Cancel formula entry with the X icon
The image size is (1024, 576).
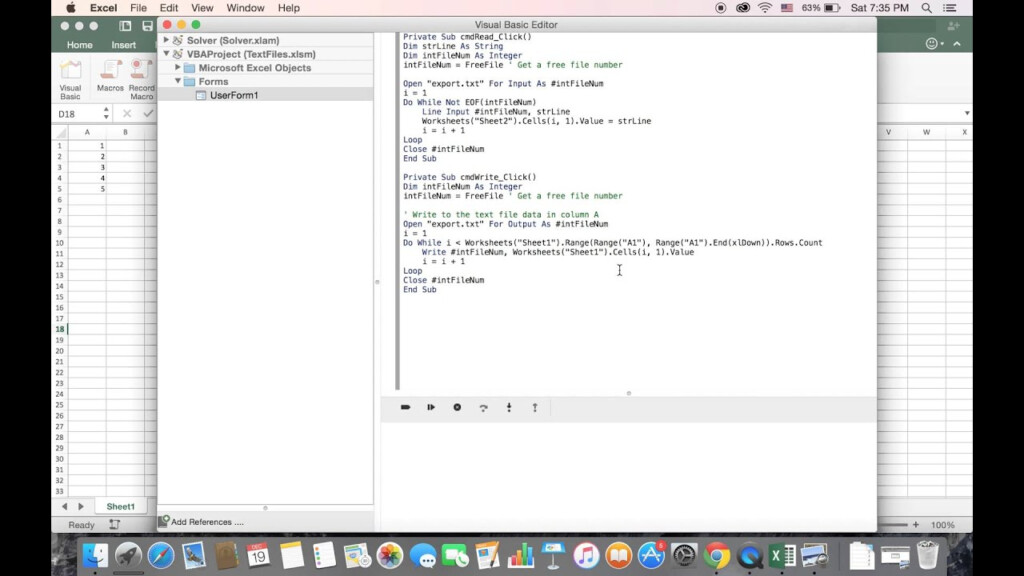(x=127, y=114)
